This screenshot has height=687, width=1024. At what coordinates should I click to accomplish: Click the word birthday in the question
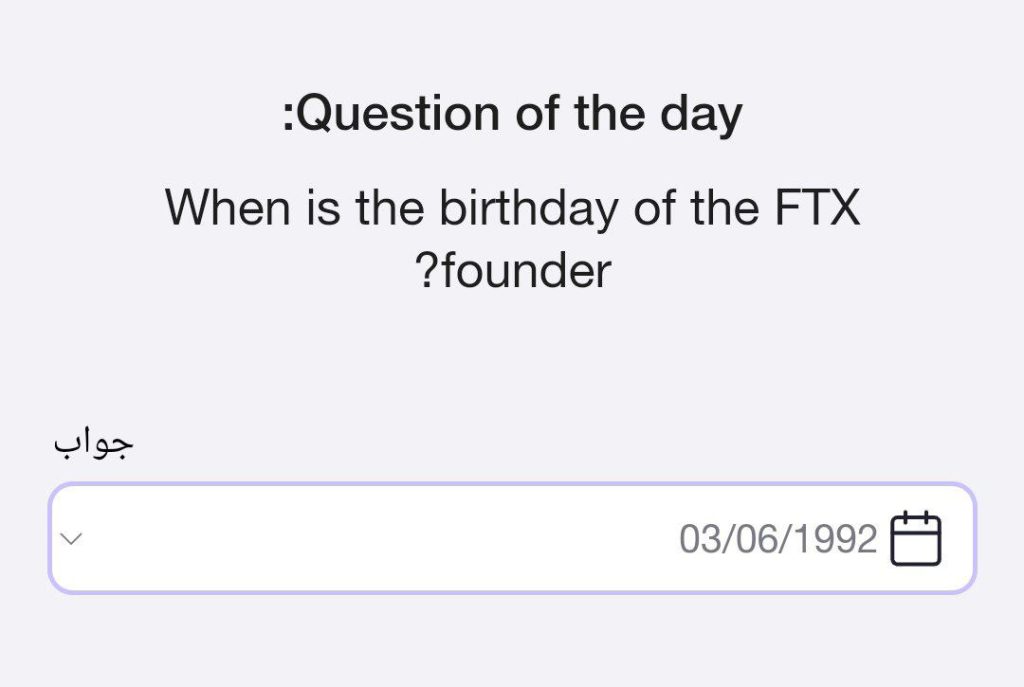click(x=528, y=209)
